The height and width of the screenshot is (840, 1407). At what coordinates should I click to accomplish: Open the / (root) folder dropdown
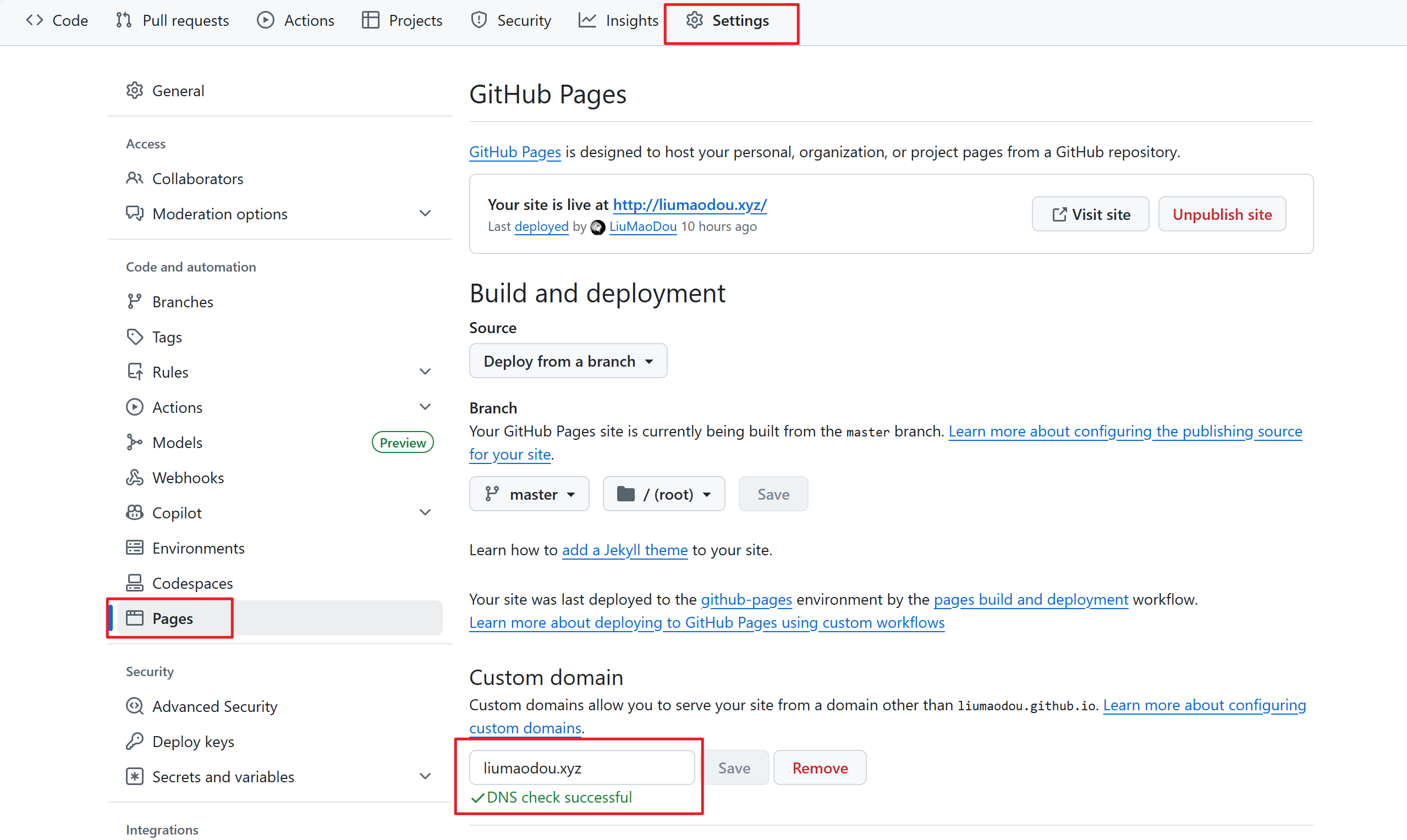(x=663, y=494)
